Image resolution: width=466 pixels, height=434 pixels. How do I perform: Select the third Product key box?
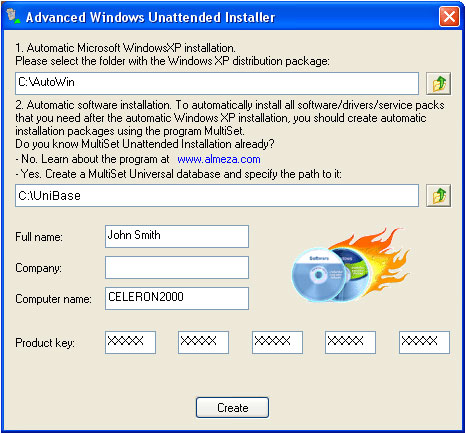277,342
